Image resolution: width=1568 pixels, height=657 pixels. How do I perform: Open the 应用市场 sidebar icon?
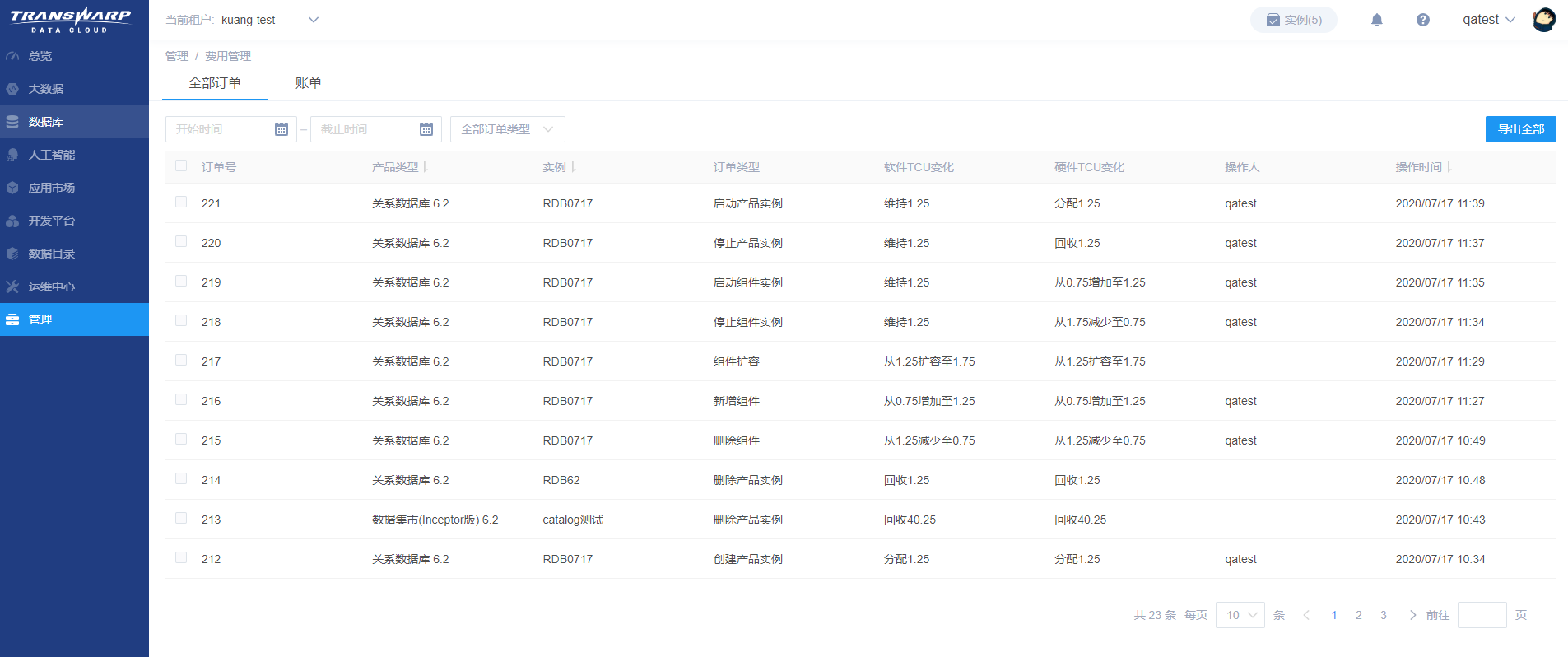pyautogui.click(x=12, y=188)
